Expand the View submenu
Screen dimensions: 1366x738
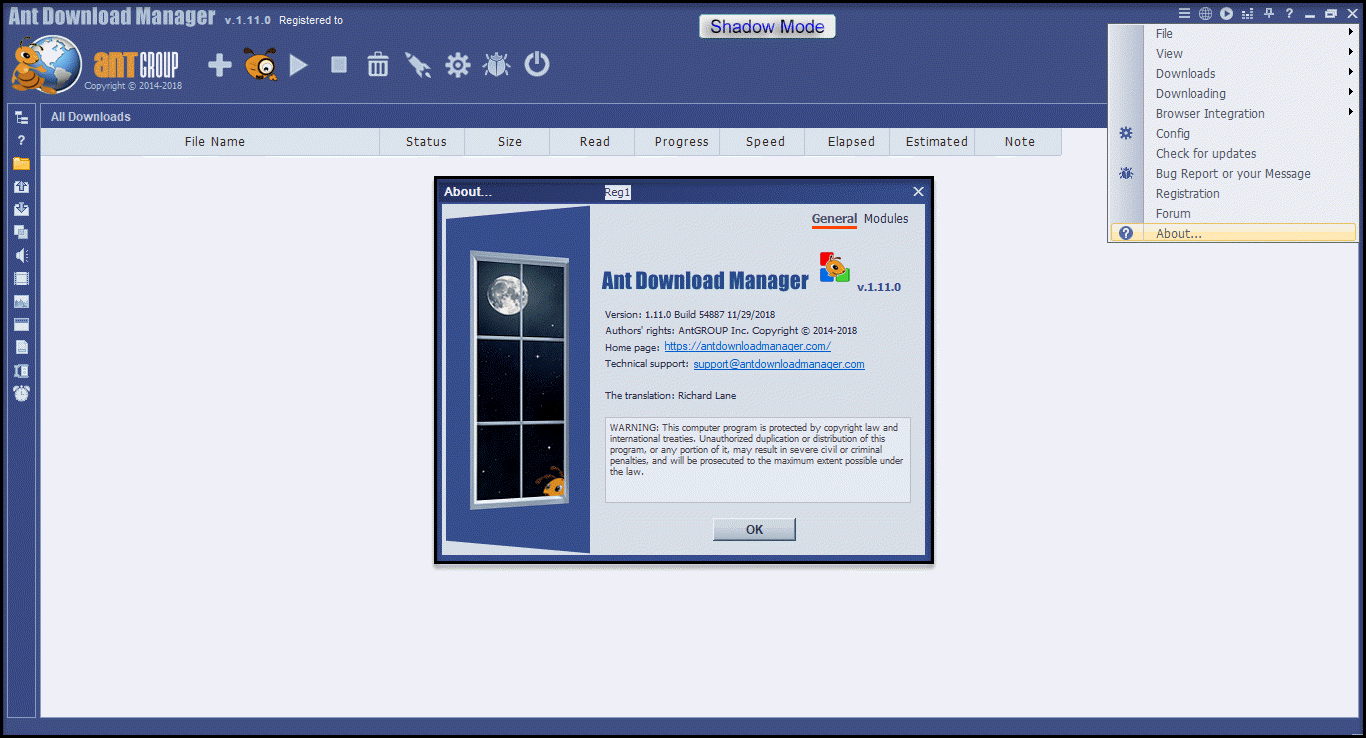tap(1232, 54)
